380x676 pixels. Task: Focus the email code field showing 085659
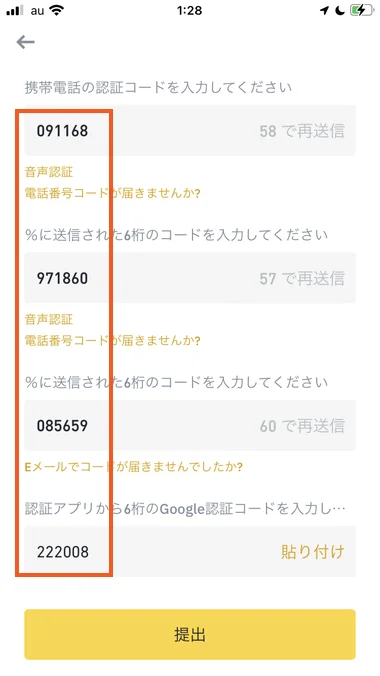[x=190, y=426]
